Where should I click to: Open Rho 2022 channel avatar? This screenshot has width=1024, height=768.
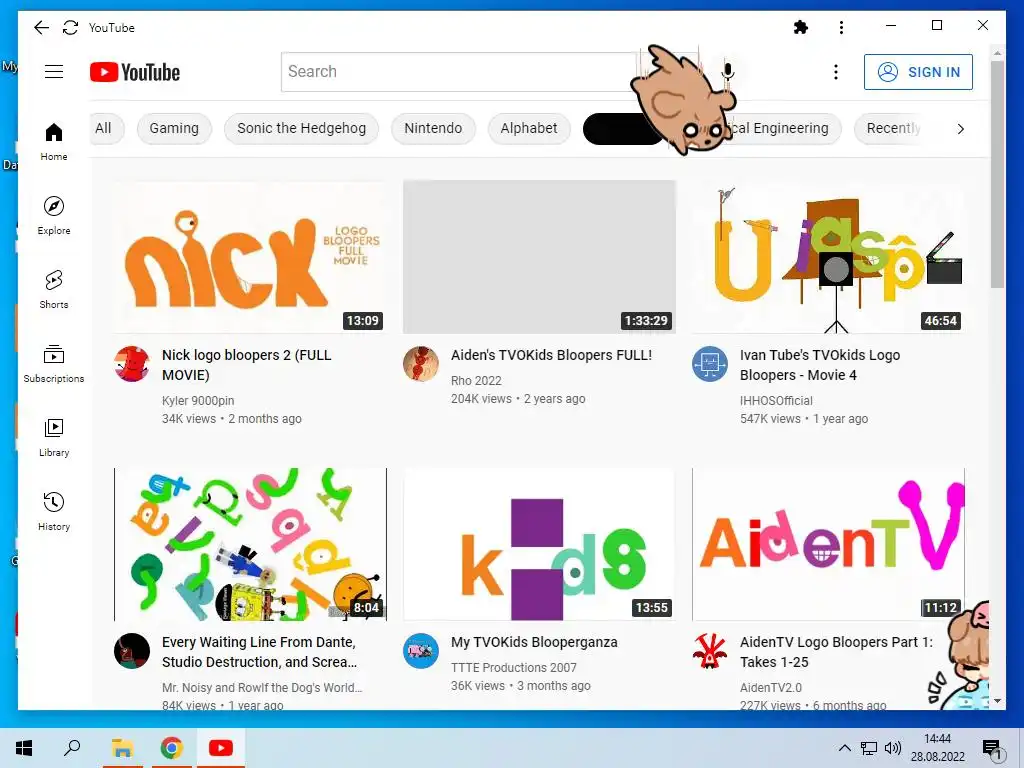coord(421,364)
